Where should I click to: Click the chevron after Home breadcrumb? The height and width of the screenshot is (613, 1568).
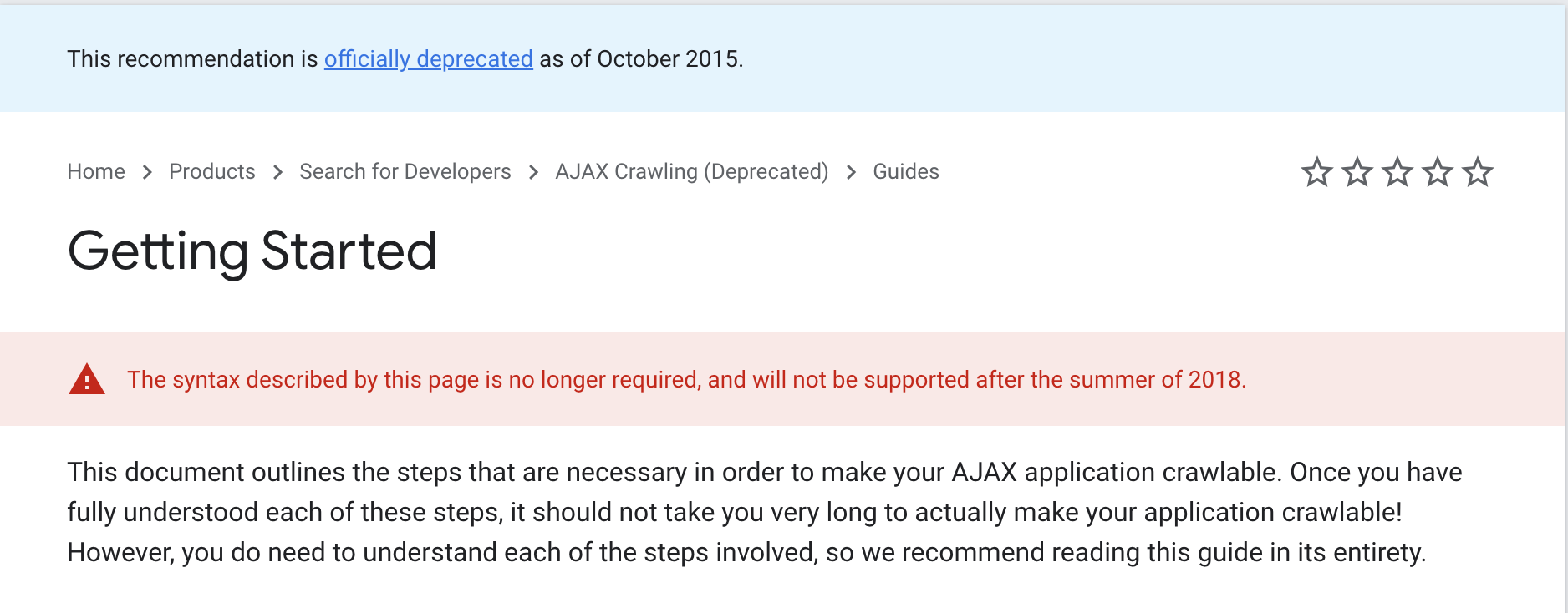pyautogui.click(x=147, y=172)
